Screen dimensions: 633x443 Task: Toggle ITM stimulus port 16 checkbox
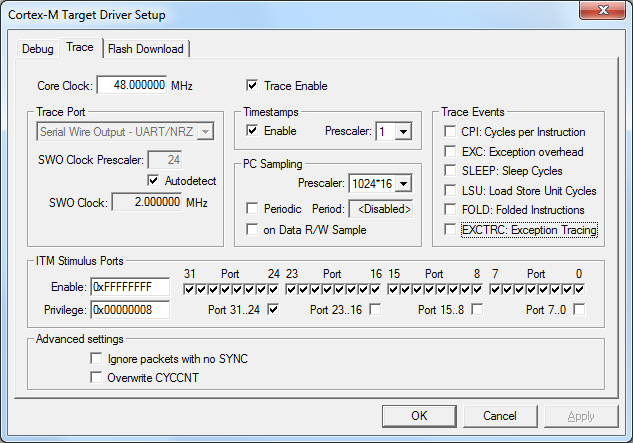tap(375, 290)
